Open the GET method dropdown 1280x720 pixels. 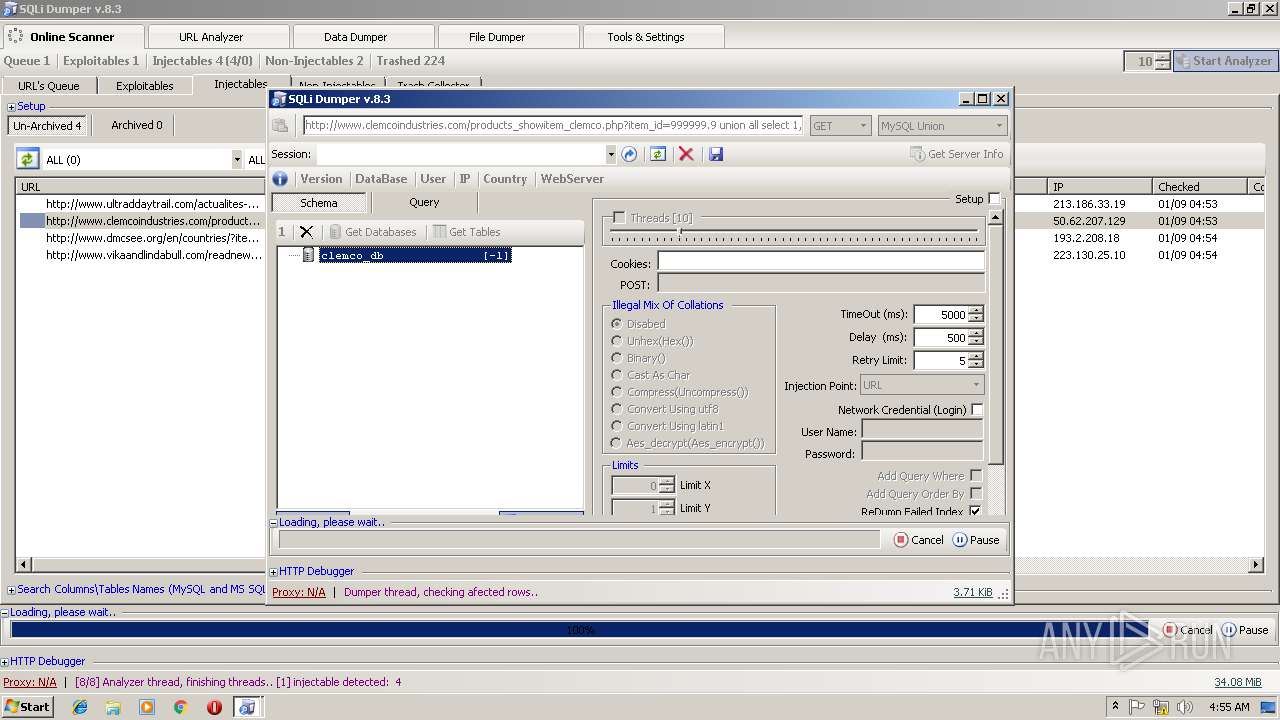point(839,126)
